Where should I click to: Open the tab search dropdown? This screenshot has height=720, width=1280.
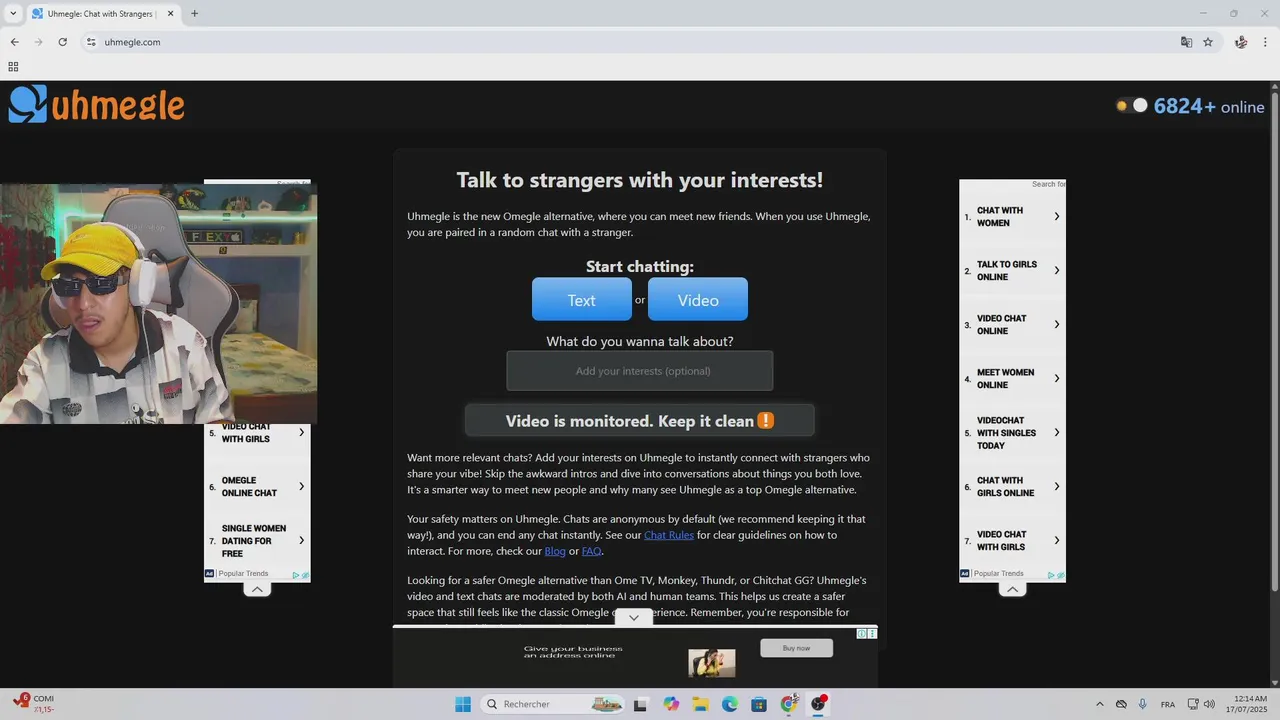[13, 14]
